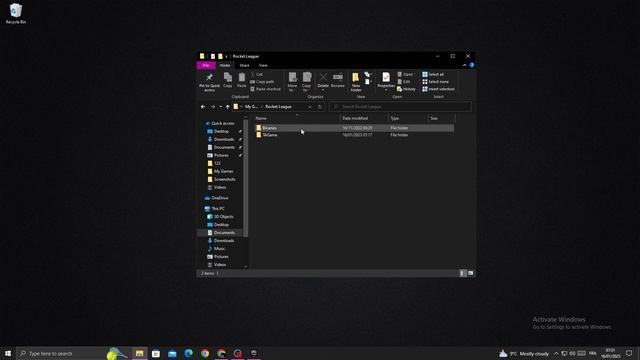Create a New folder from the ribbon
The image size is (640, 360).
tap(356, 82)
